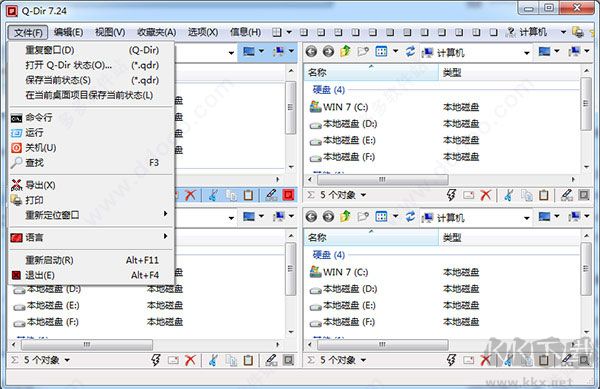Screen dimensions: 600x389
Task: Click copy icon in top-right status bar
Action: (527, 195)
